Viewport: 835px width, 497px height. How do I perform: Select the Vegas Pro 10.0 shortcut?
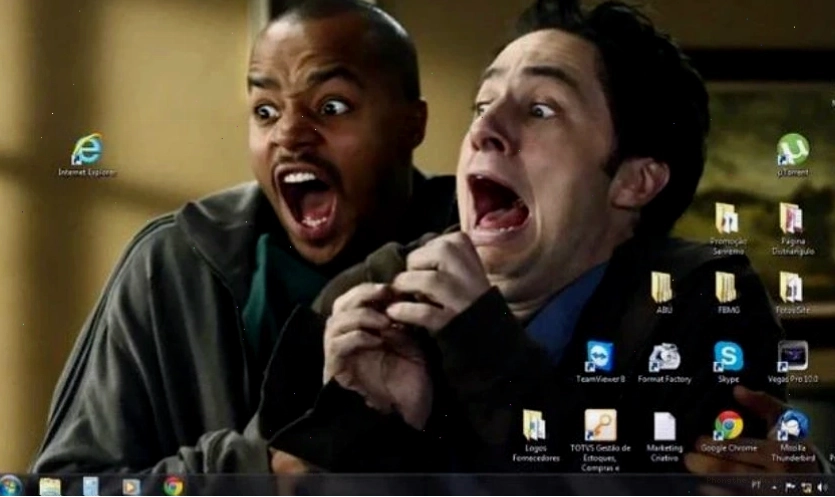pos(792,362)
